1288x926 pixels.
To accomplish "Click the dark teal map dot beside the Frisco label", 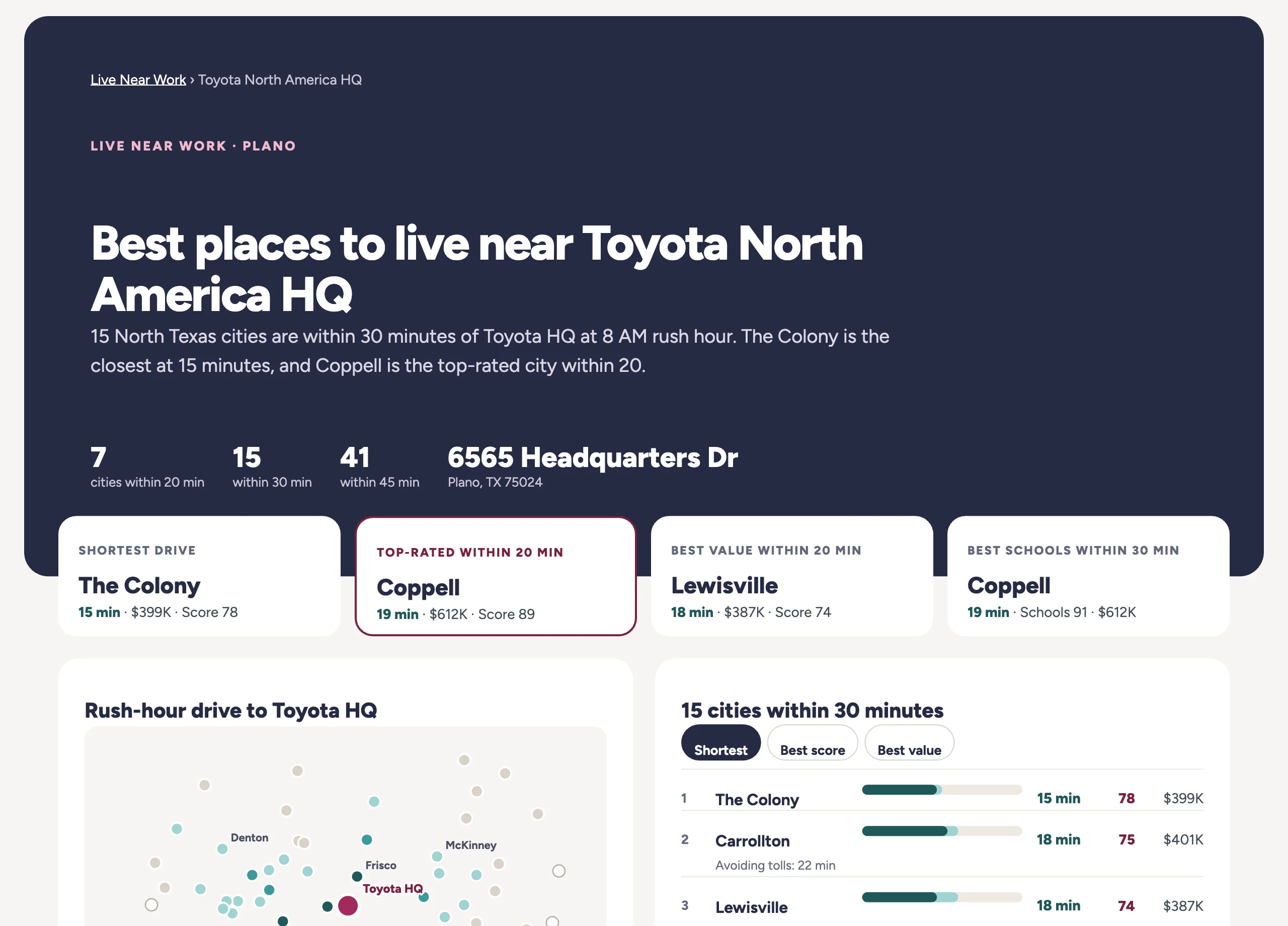I will point(357,877).
